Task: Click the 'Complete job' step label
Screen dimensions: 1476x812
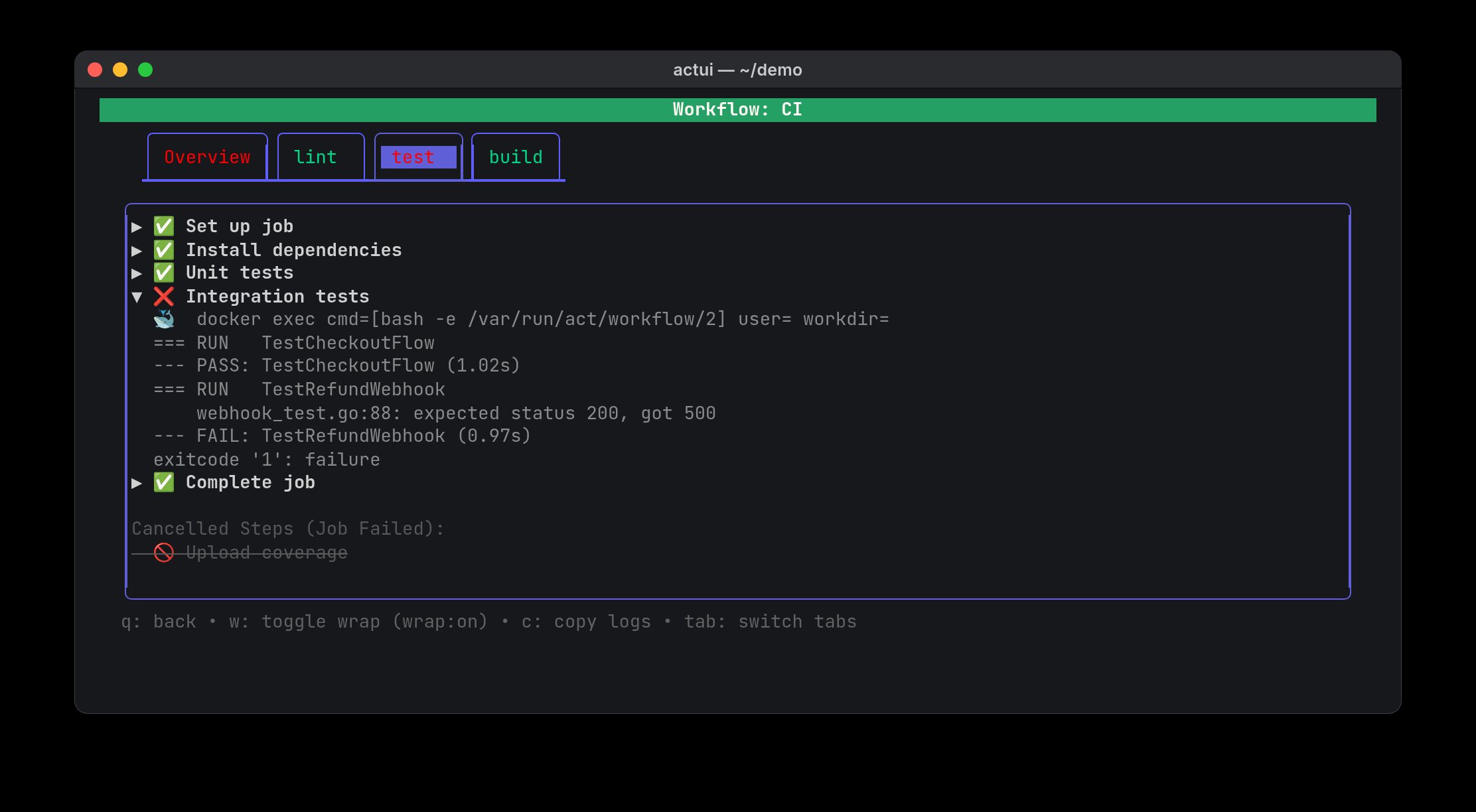Action: tap(250, 482)
